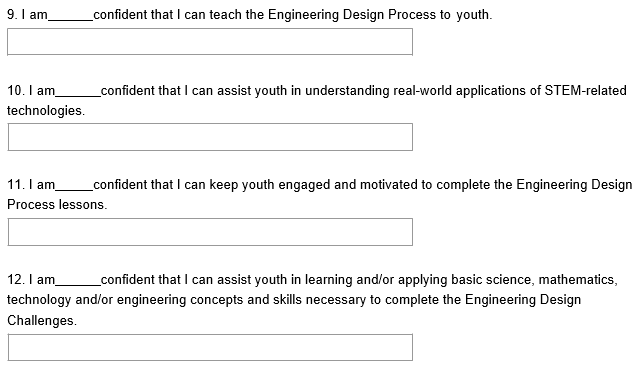Click the word 'technologies.' in question 10

point(46,111)
